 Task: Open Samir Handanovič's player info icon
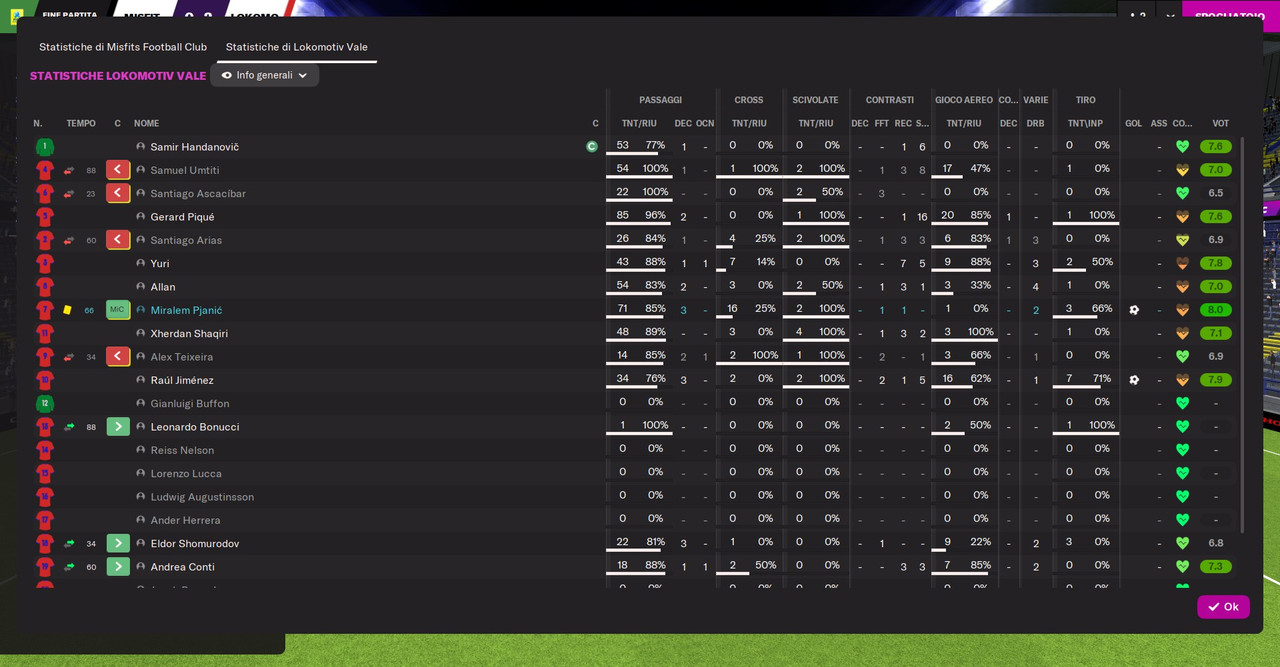(x=141, y=147)
